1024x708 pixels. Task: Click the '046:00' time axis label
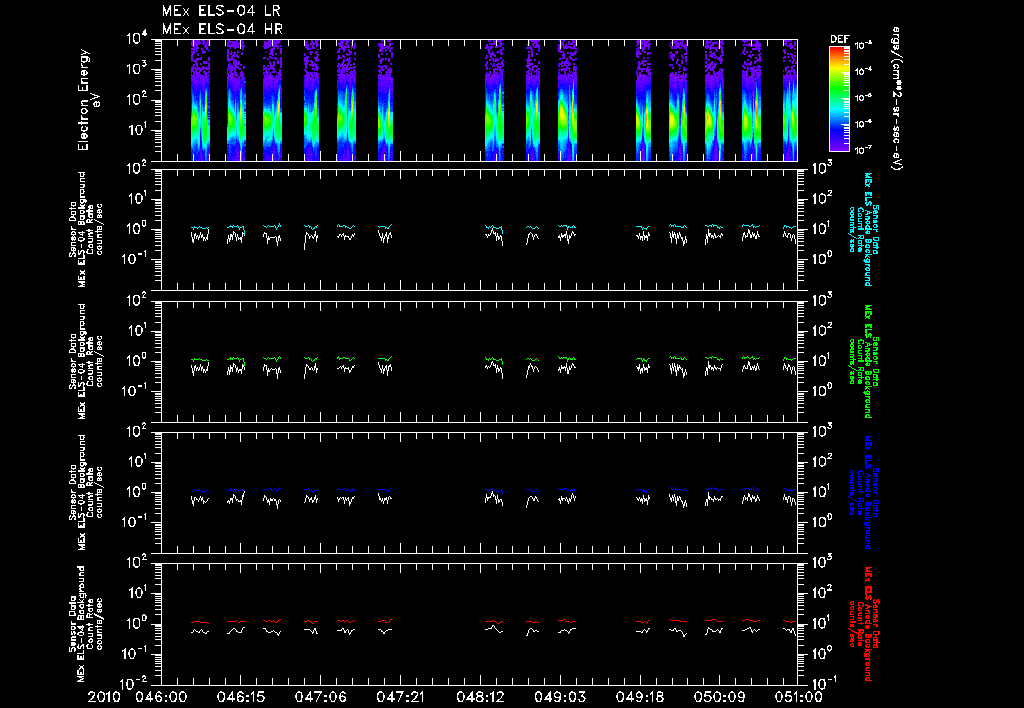(161, 697)
